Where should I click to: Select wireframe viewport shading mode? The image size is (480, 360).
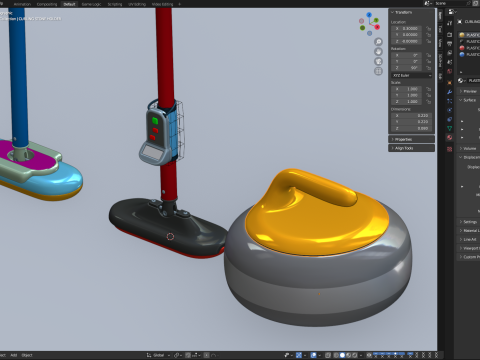point(336,355)
